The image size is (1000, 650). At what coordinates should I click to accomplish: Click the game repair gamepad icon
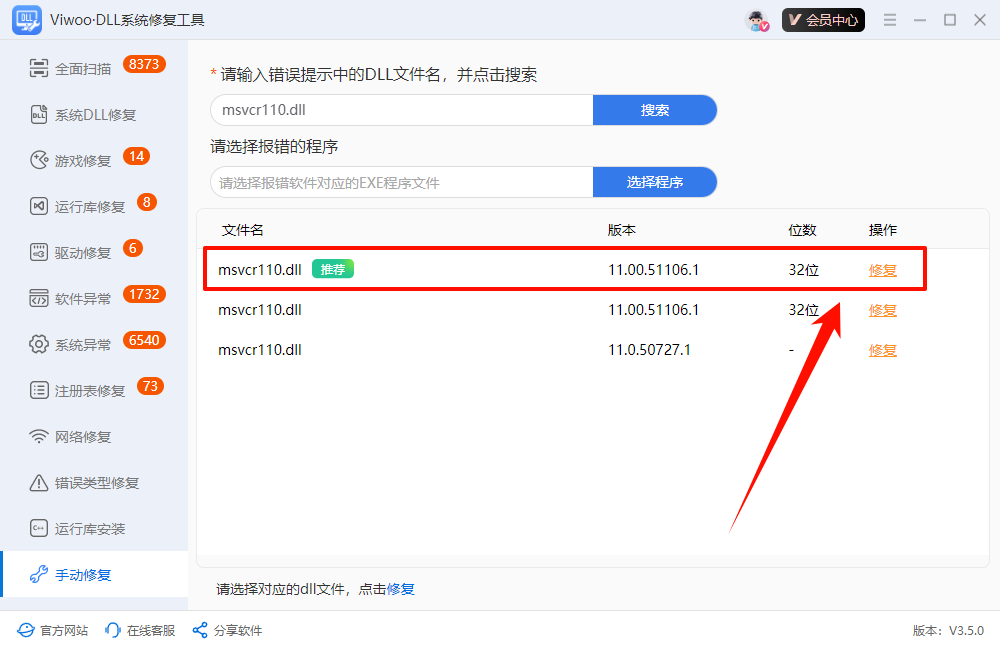[x=39, y=161]
